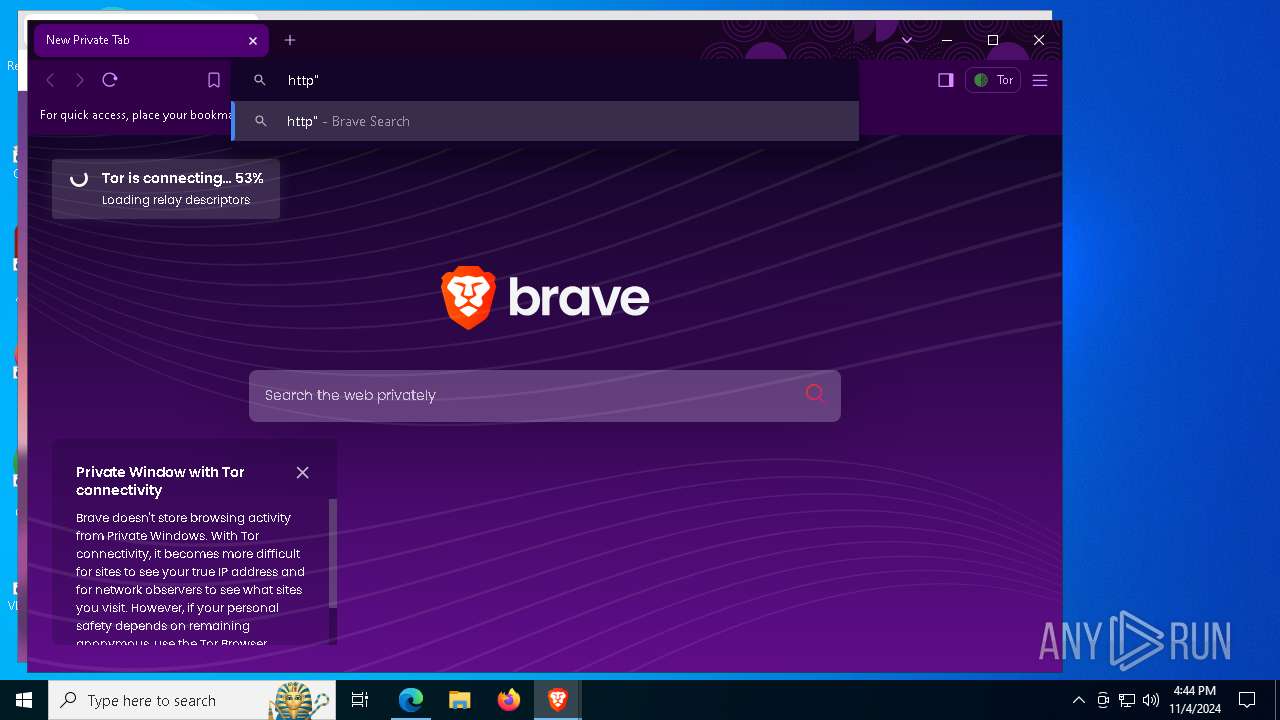Open Task View from the taskbar
Viewport: 1280px width, 720px height.
click(x=360, y=700)
